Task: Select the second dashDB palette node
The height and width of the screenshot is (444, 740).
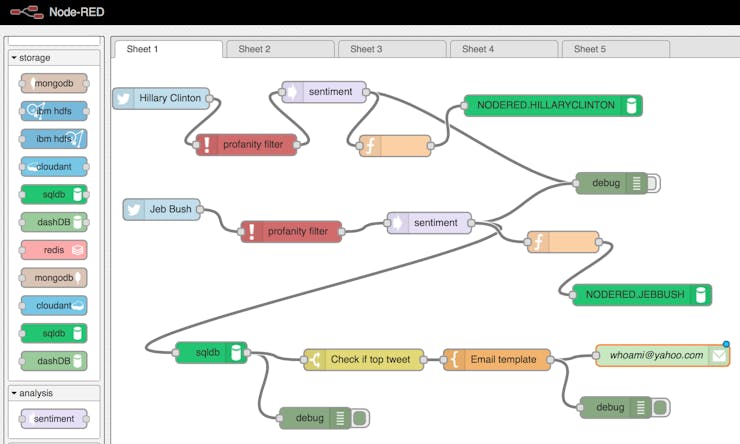Action: [x=54, y=361]
